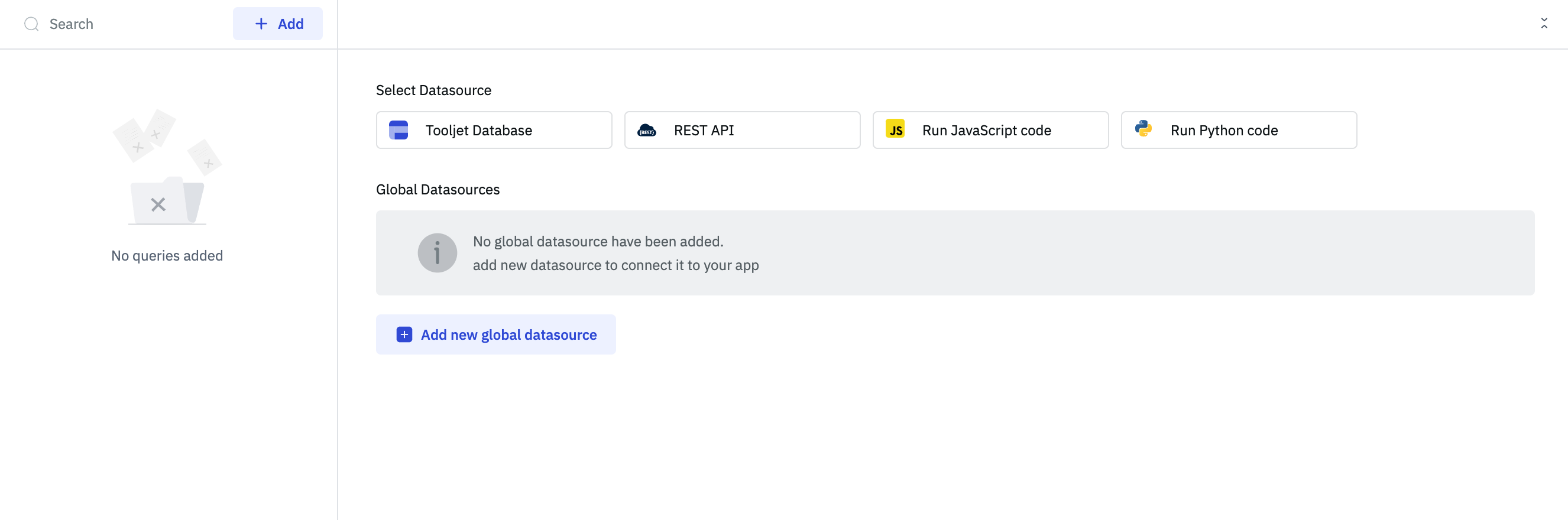The height and width of the screenshot is (520, 1568).
Task: Click the yellow JS icon
Action: [895, 129]
